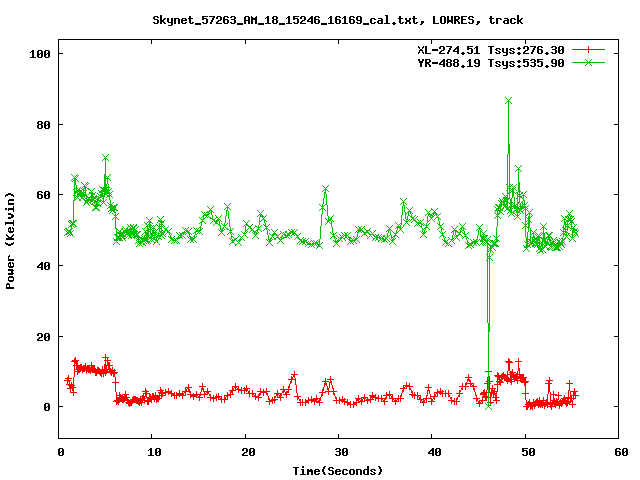Click x-axis tick label 30
The height and width of the screenshot is (480, 640).
click(x=341, y=452)
